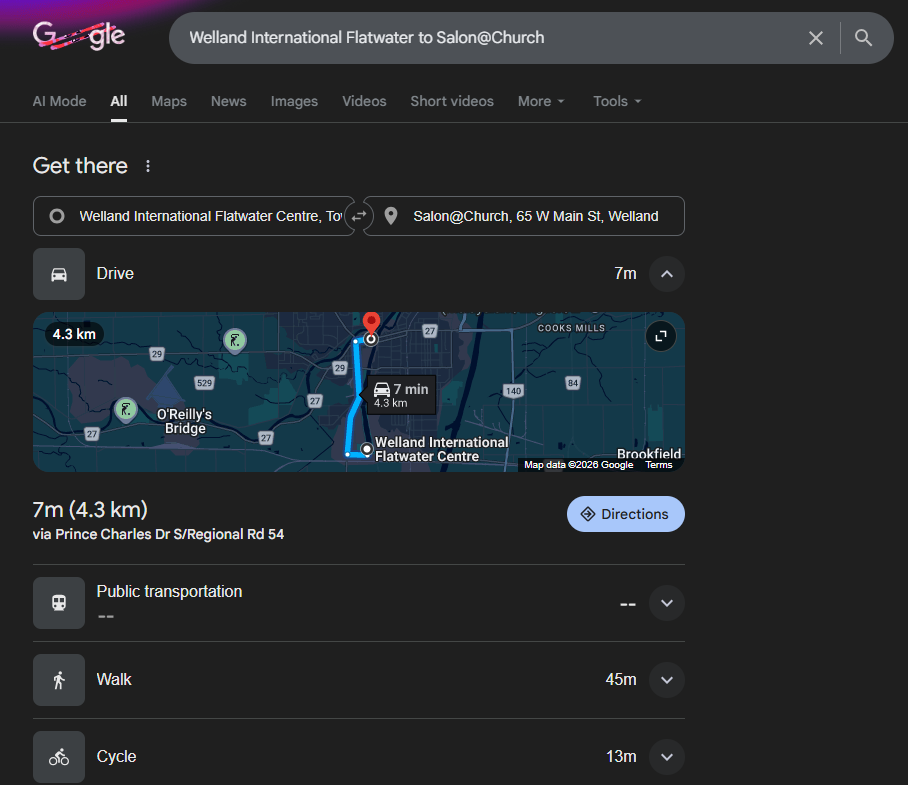This screenshot has height=785, width=908.
Task: Click the Cycle bicycle icon
Action: tap(59, 757)
